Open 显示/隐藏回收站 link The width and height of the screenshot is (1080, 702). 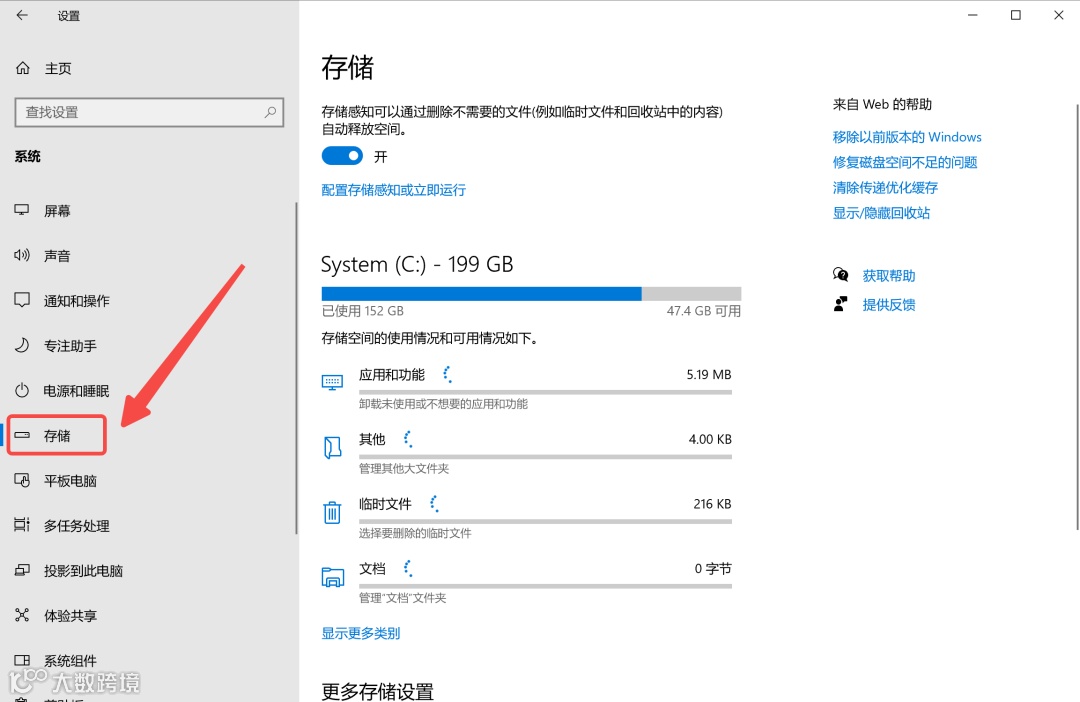[x=881, y=213]
